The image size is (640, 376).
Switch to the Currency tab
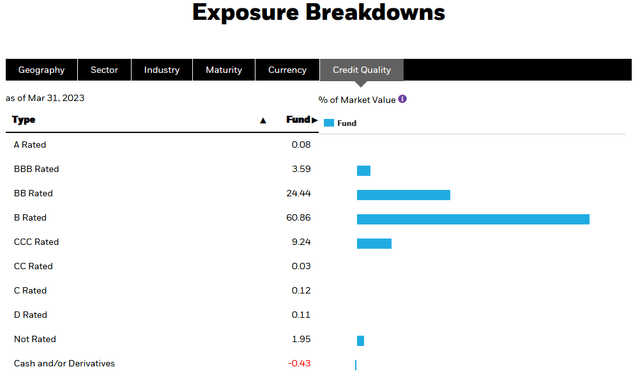287,70
